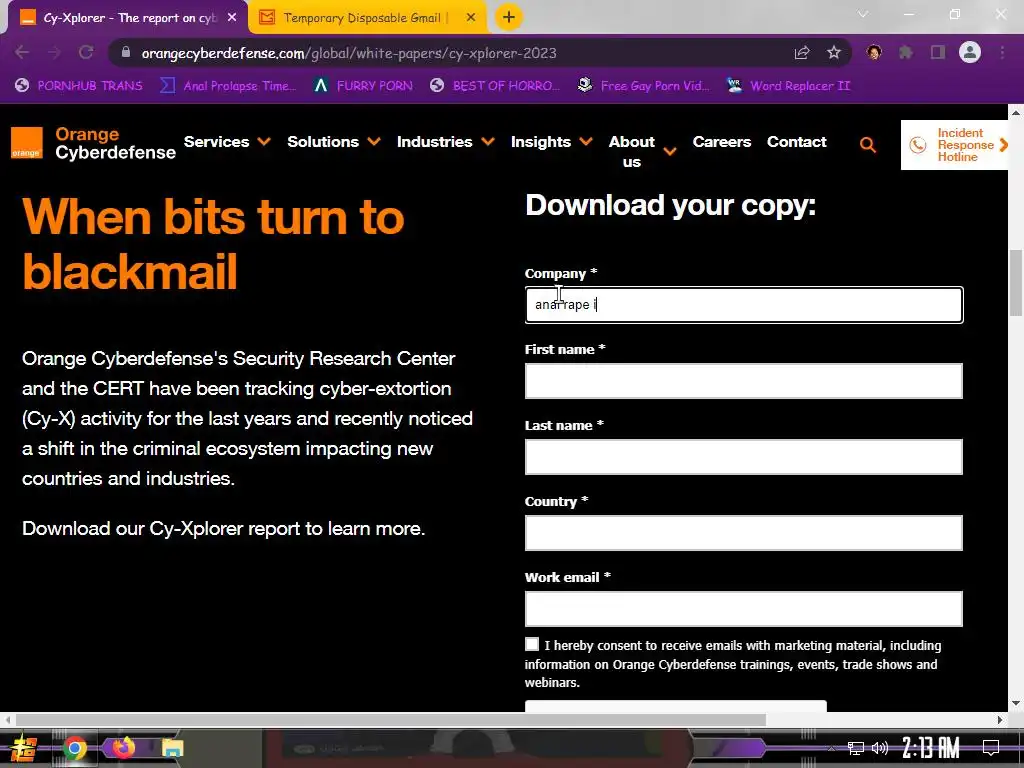The image size is (1024, 768).
Task: Close the Cy-Xplorer tab
Action: coord(232,18)
